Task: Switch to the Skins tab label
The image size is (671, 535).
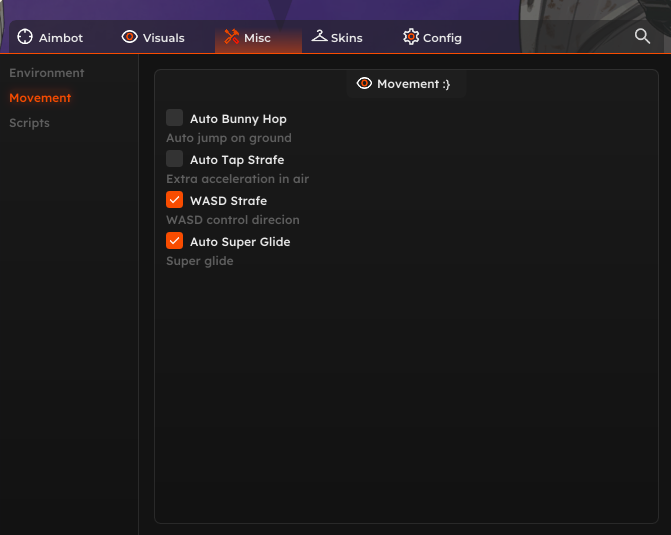Action: (x=347, y=38)
